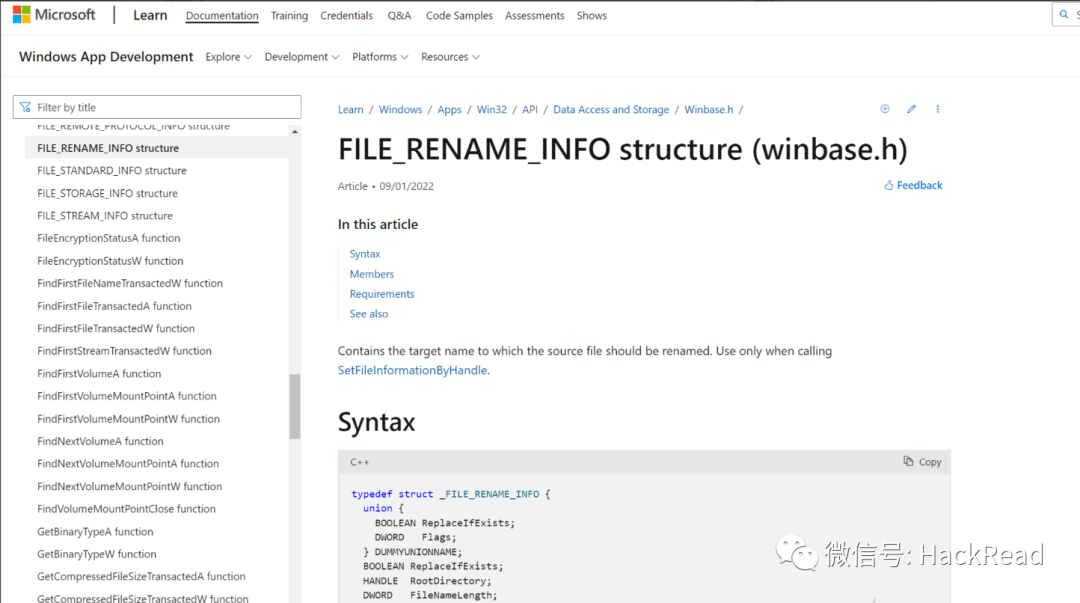The width and height of the screenshot is (1080, 603).
Task: Jump to the Requirements section link
Action: (382, 294)
